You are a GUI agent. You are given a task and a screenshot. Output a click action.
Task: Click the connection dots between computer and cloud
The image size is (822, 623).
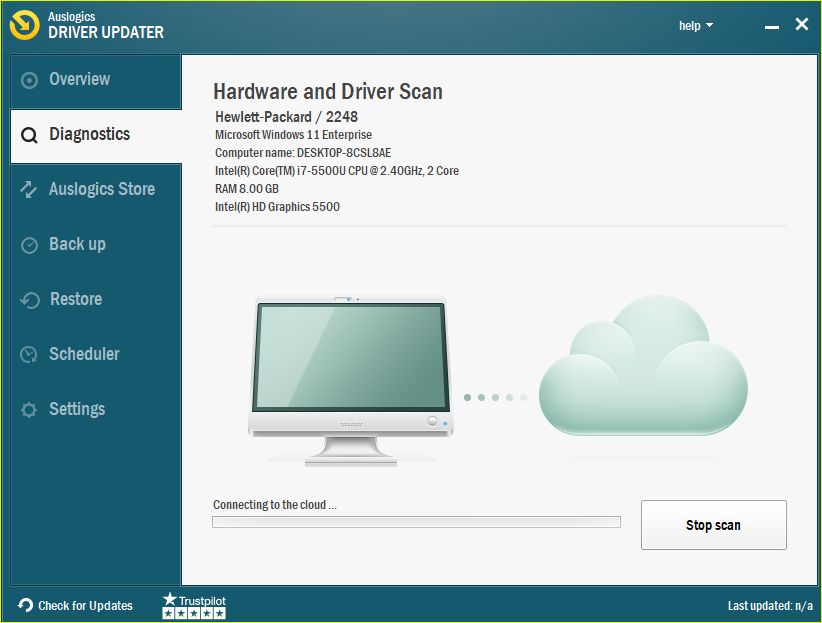pos(495,398)
